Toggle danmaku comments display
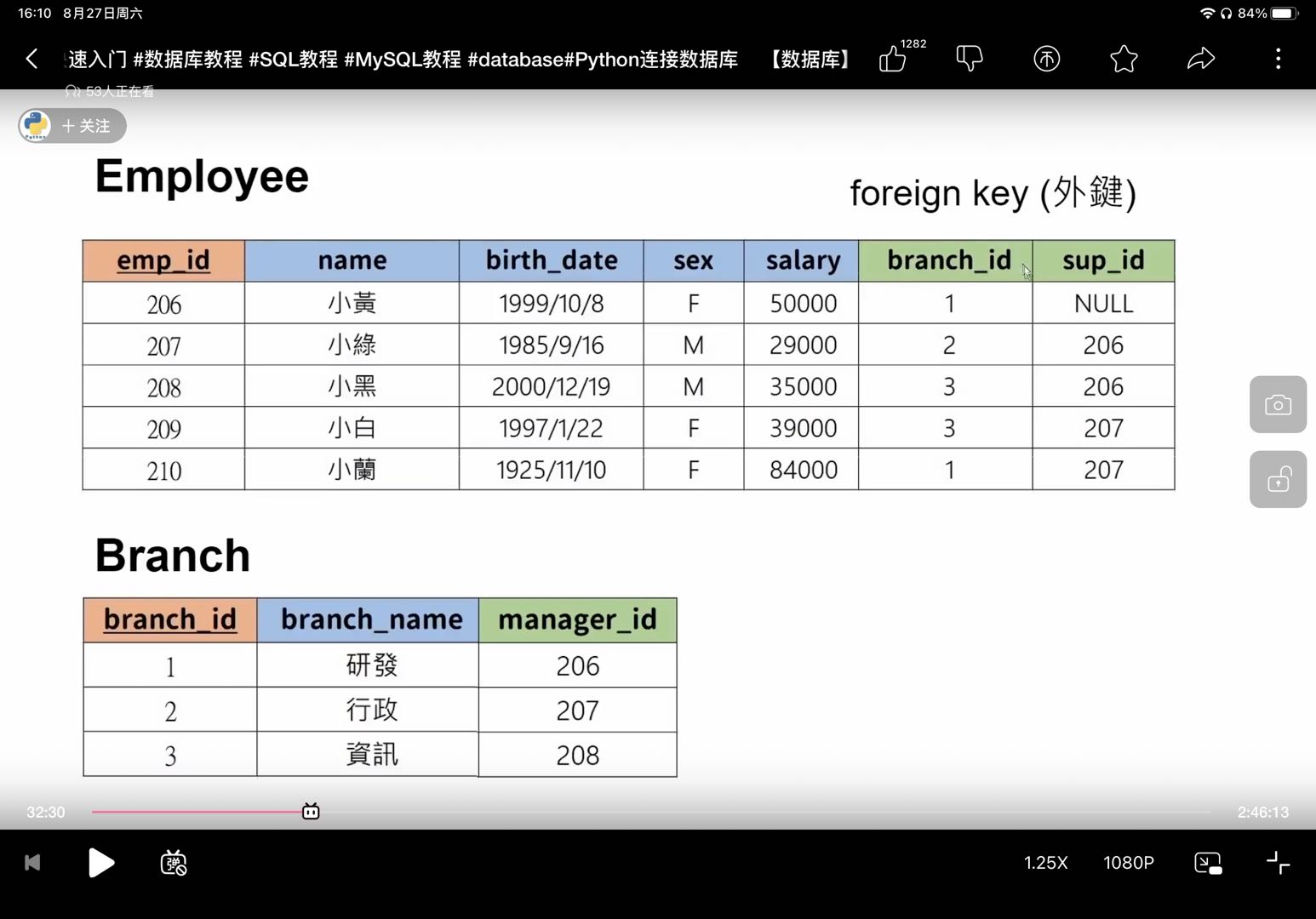The width and height of the screenshot is (1316, 919). [x=174, y=863]
